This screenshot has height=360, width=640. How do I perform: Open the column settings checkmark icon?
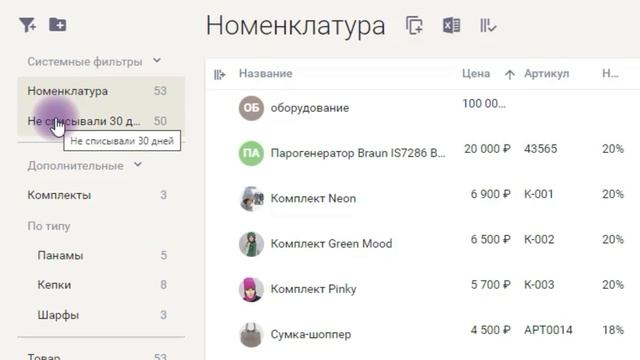(488, 26)
